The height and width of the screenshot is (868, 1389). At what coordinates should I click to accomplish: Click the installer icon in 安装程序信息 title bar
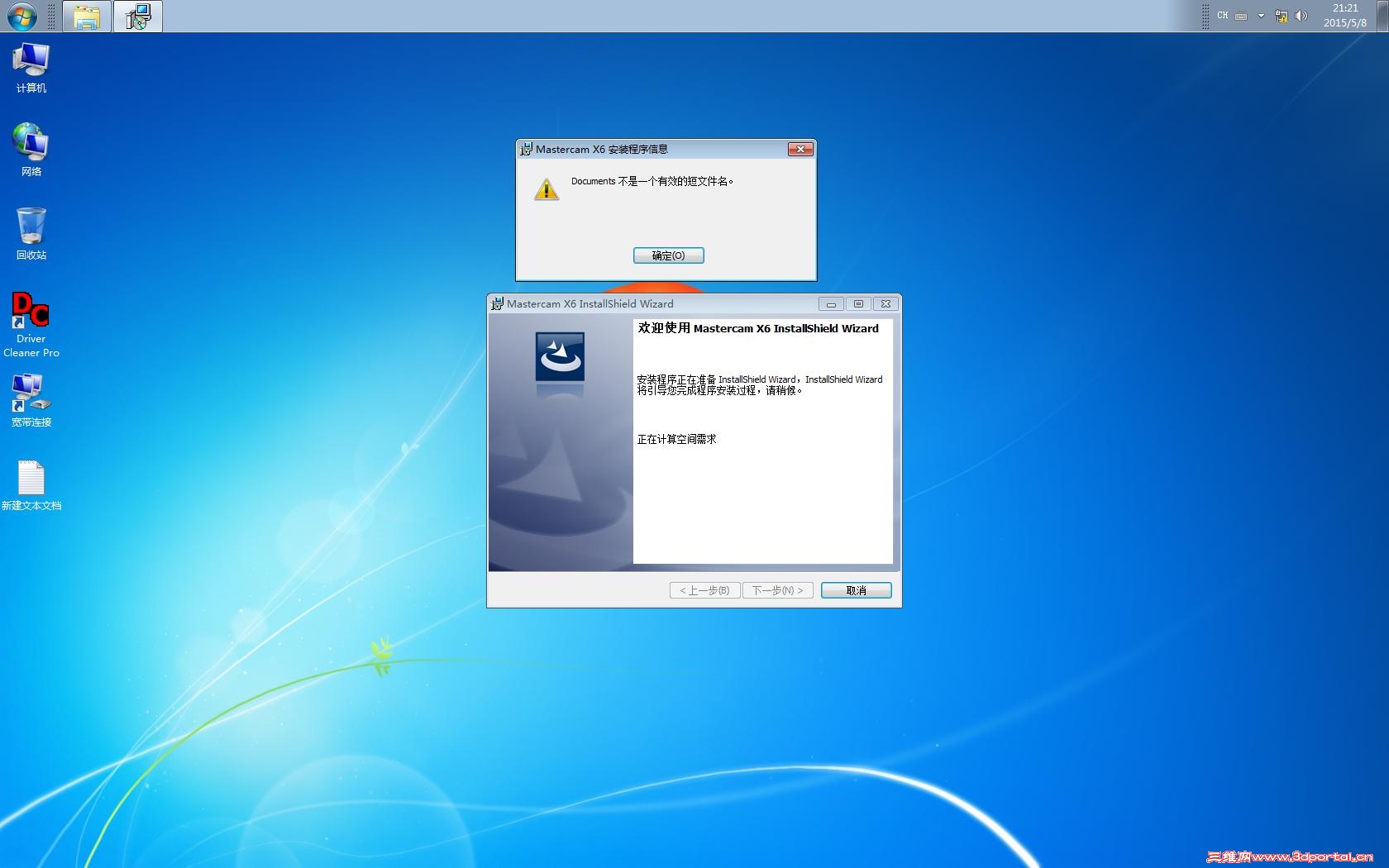point(526,150)
